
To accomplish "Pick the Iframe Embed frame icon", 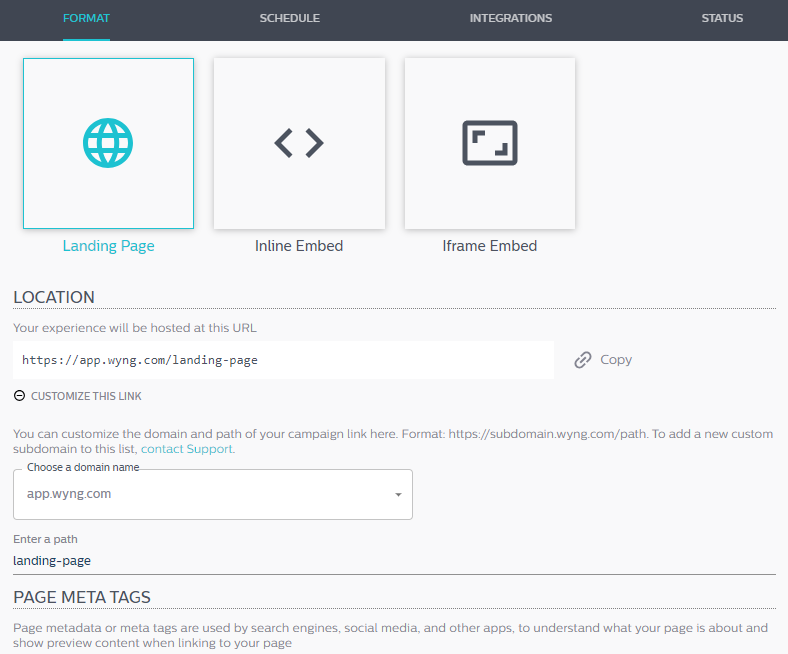I will 490,143.
